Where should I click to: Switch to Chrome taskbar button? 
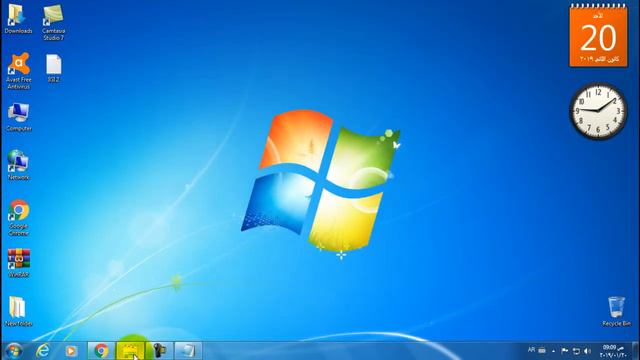pos(101,351)
